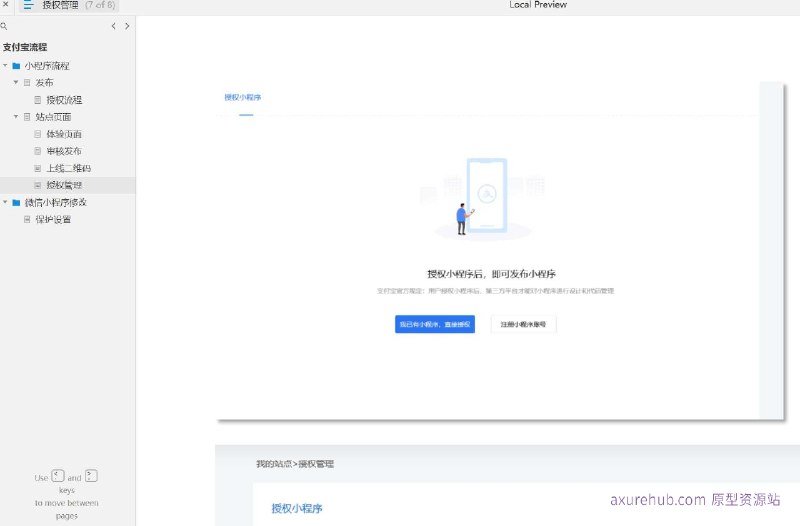Screen dimensions: 800x526
Task: Collapse the 站点页面 page arrow
Action: coord(16,117)
